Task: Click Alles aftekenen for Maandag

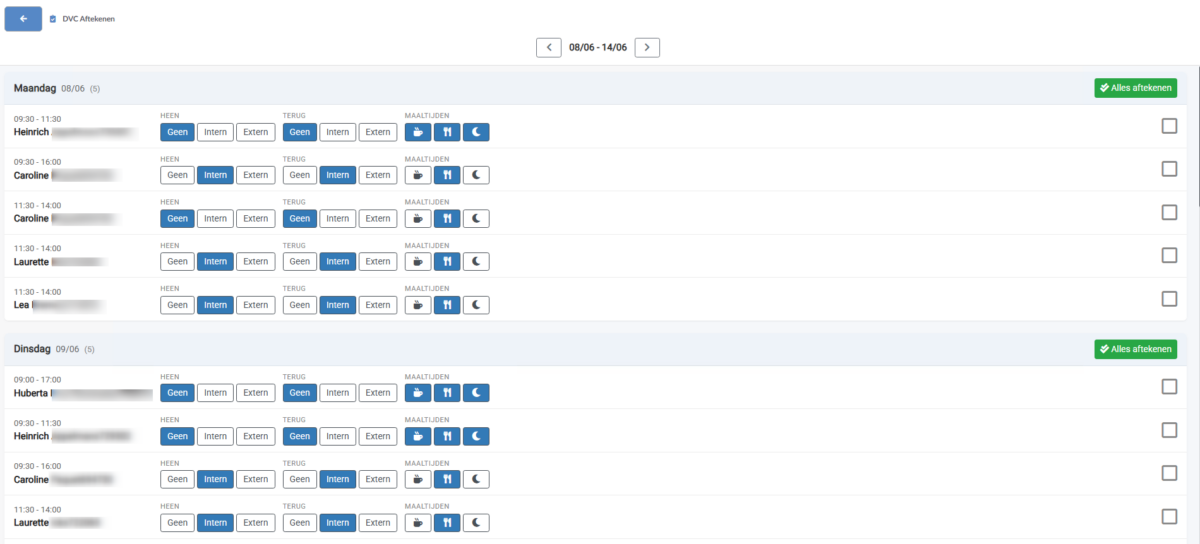Action: [1135, 88]
